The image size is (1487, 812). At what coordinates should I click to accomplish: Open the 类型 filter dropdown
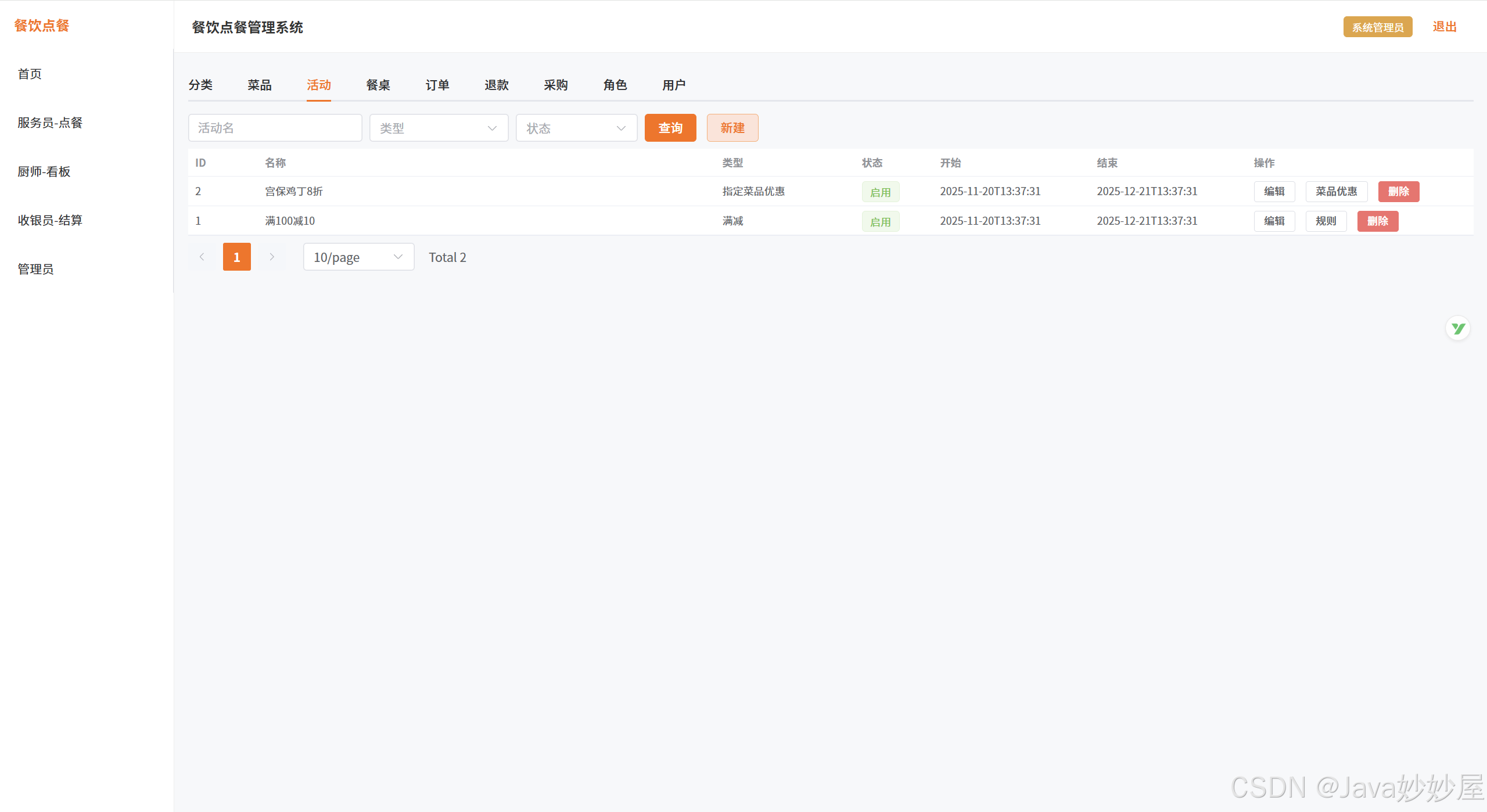(439, 128)
